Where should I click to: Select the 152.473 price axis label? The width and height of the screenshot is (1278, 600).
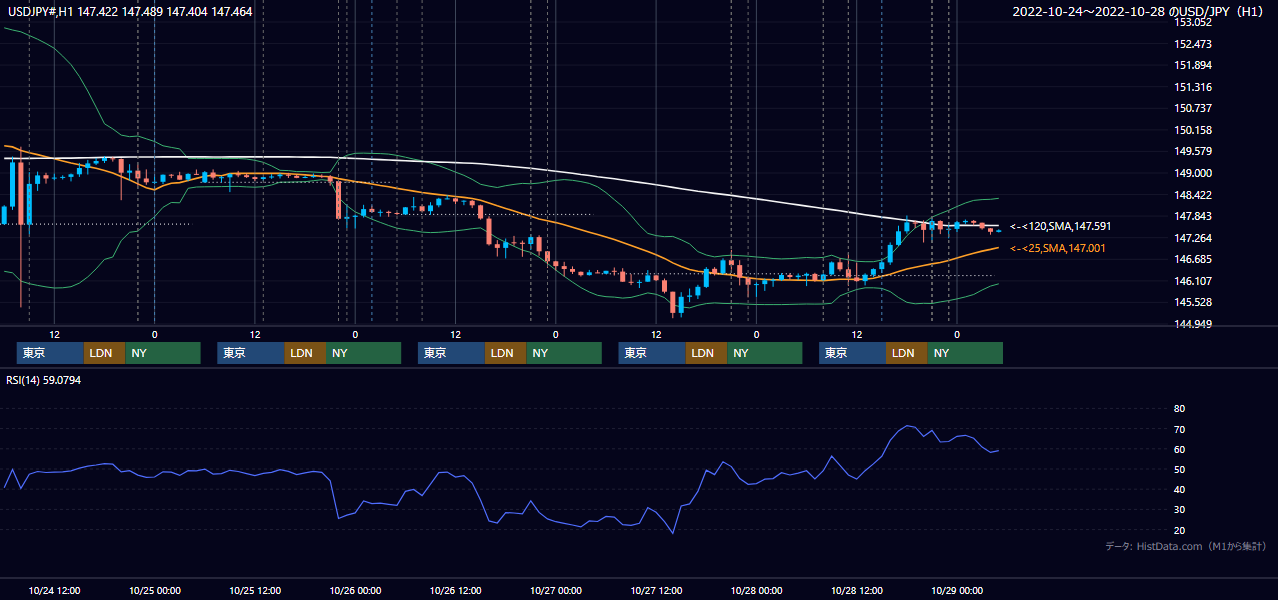(x=1193, y=44)
